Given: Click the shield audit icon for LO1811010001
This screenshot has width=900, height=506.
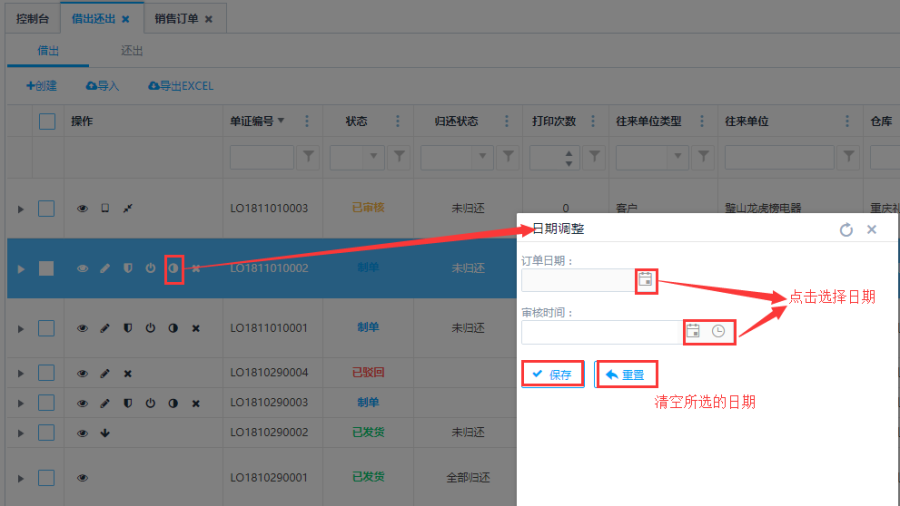Looking at the screenshot, I should [127, 328].
